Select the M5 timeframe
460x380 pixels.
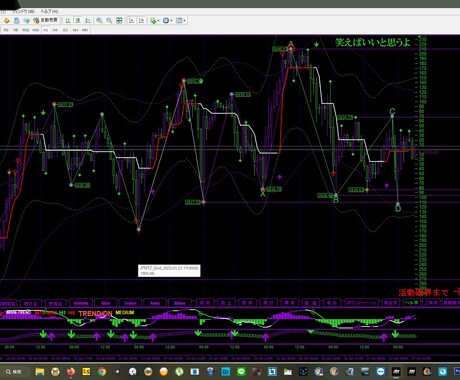(x=16, y=30)
